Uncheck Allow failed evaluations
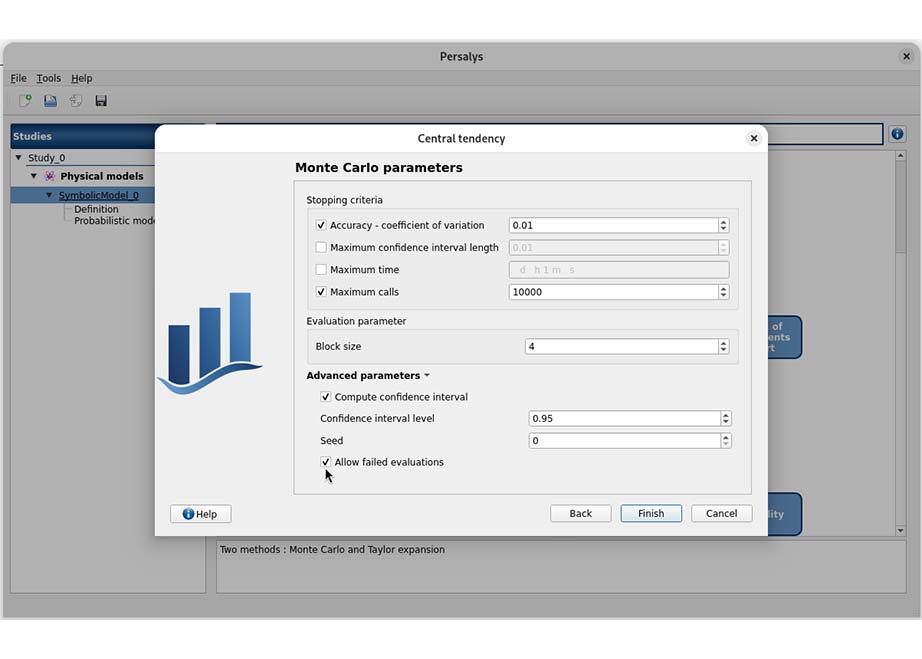This screenshot has width=922, height=659. coord(326,462)
